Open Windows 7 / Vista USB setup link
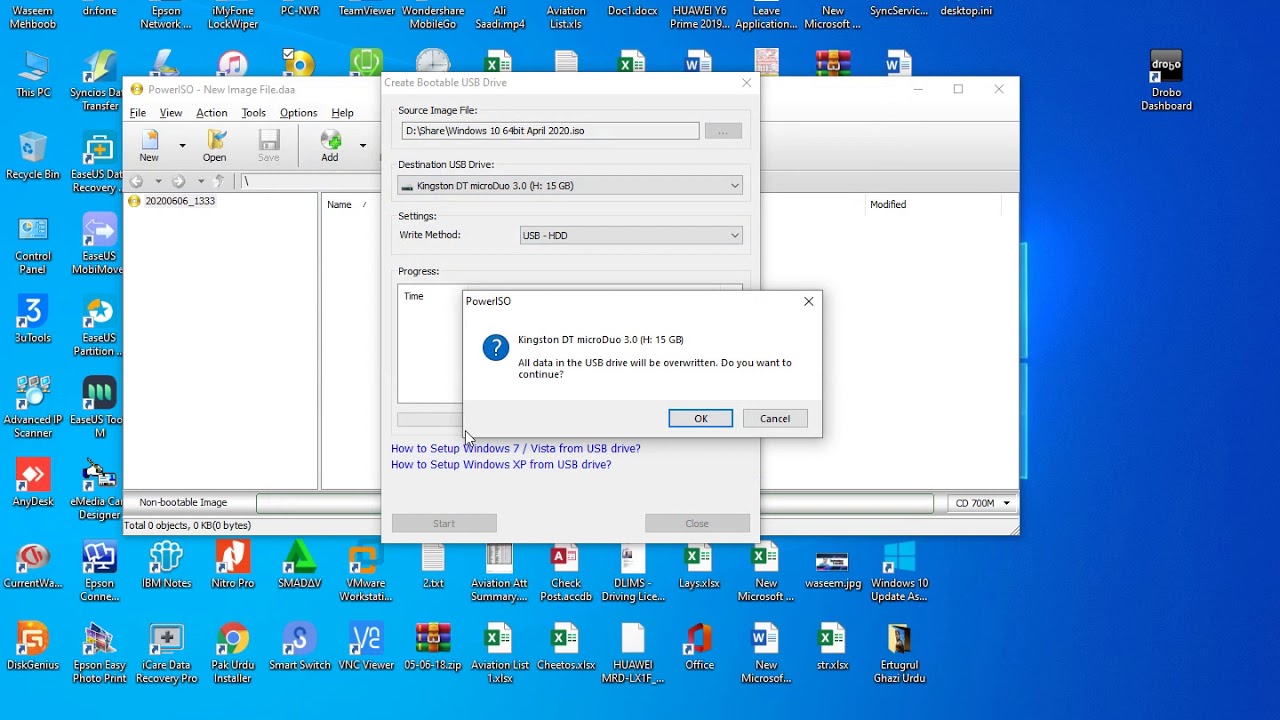The image size is (1280, 720). point(516,448)
